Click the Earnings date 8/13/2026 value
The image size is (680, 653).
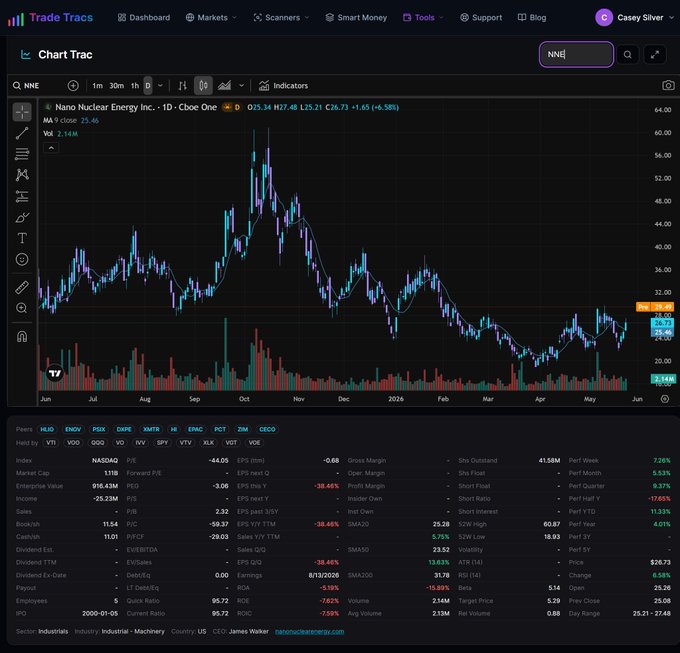pyautogui.click(x=324, y=575)
